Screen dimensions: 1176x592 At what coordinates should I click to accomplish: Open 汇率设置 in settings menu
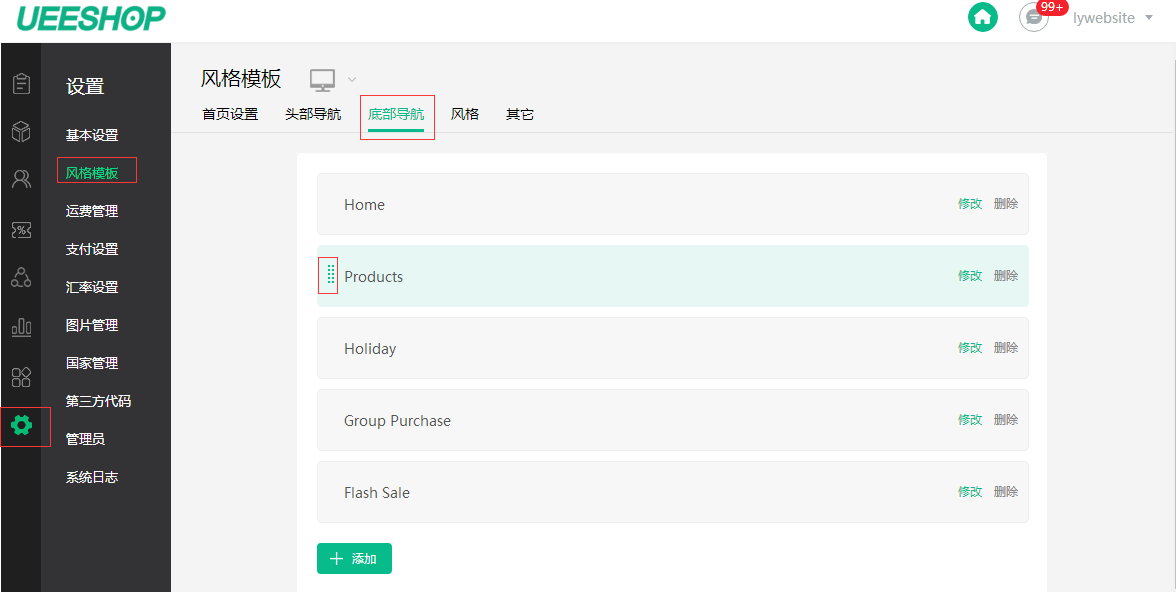92,287
